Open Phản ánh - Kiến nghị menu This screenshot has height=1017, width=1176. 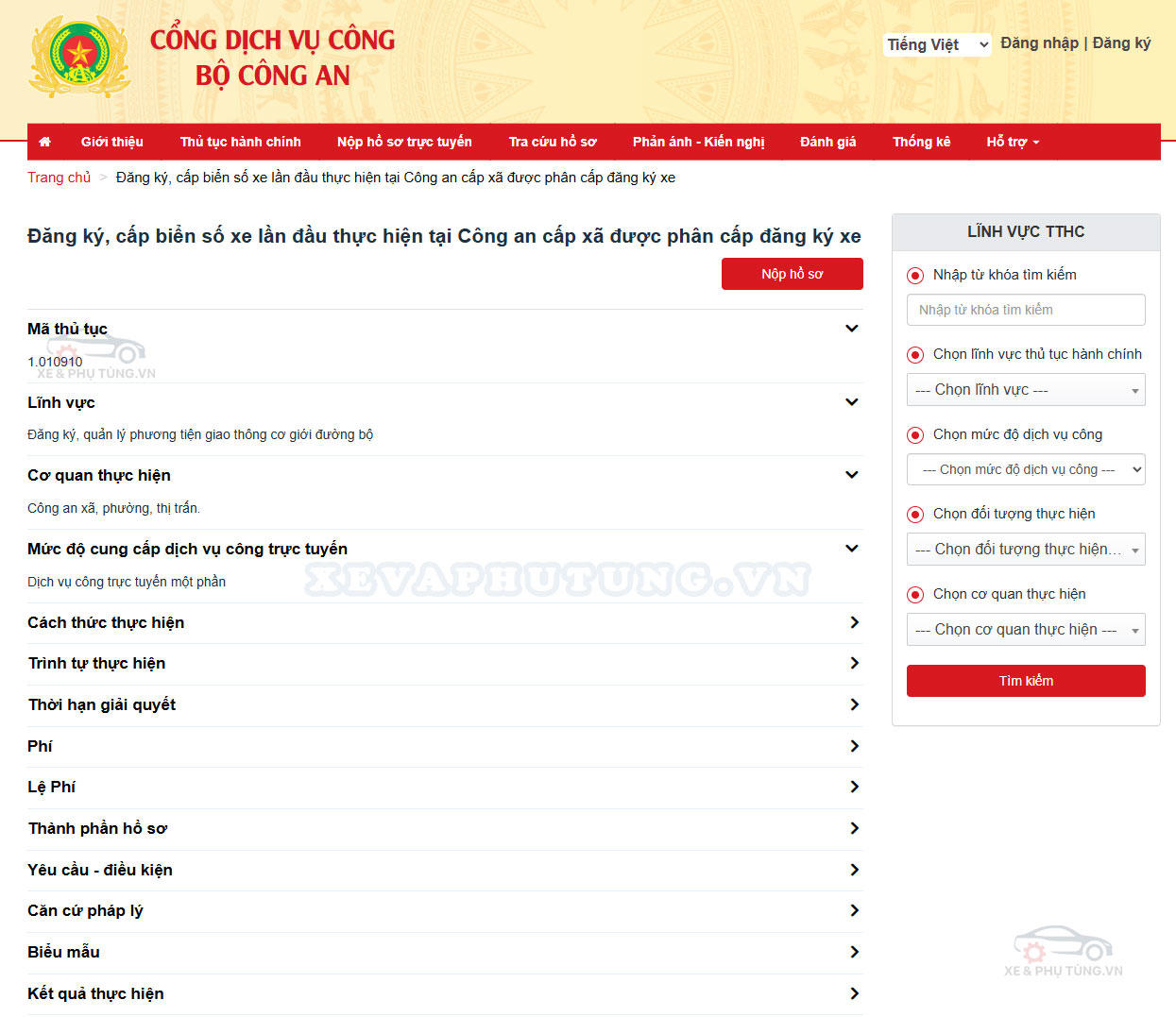(x=699, y=142)
